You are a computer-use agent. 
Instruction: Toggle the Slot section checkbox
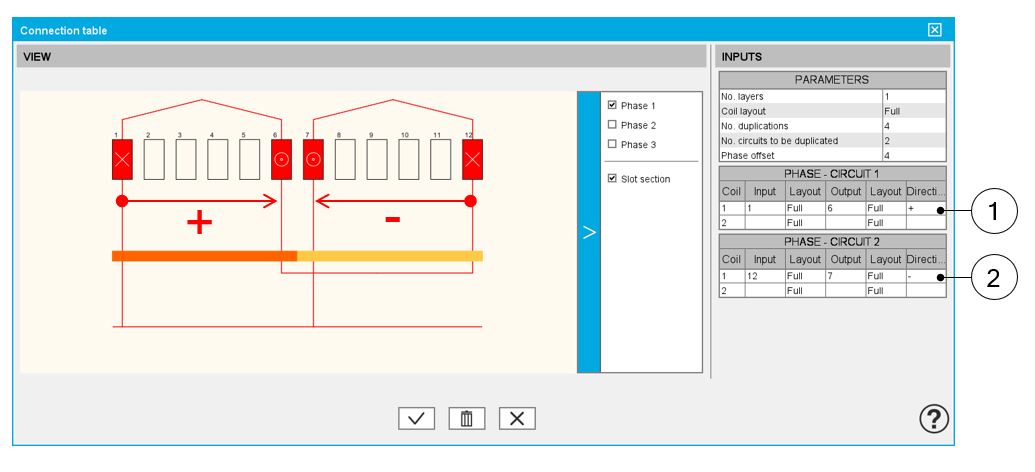612,179
